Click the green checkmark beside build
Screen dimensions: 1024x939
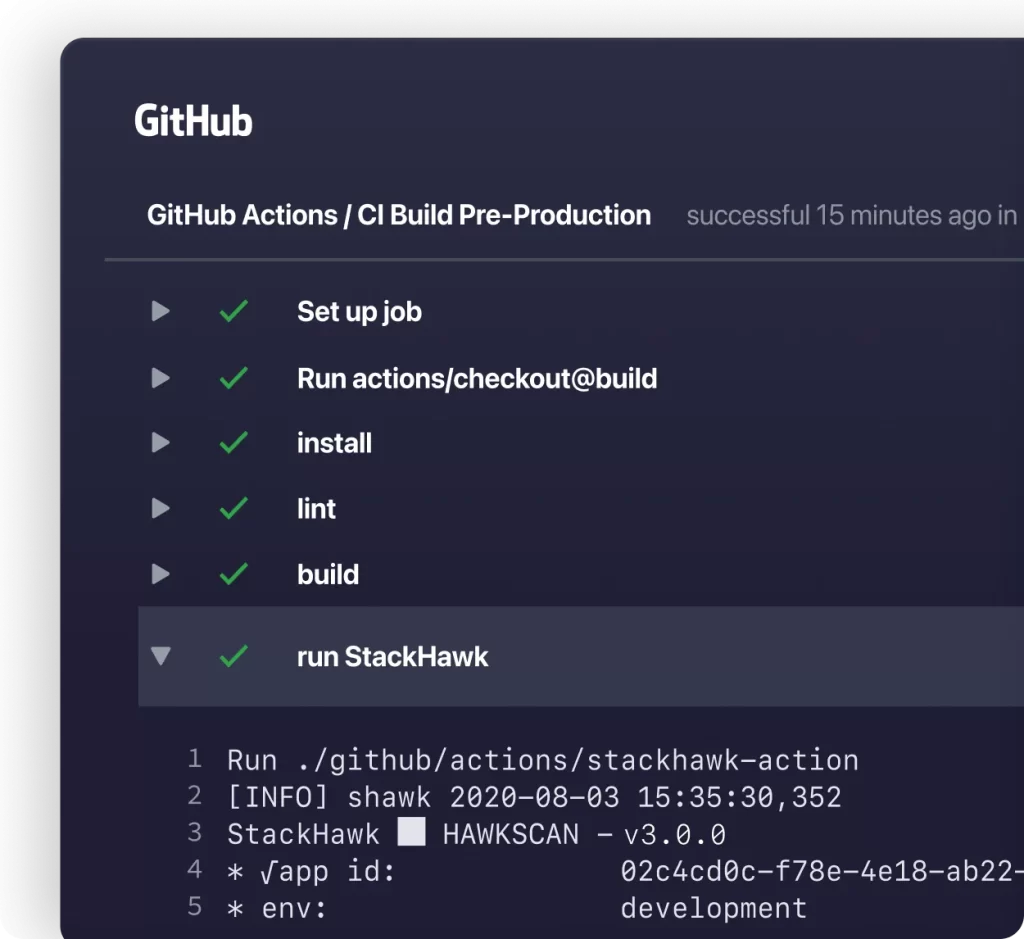pyautogui.click(x=233, y=575)
